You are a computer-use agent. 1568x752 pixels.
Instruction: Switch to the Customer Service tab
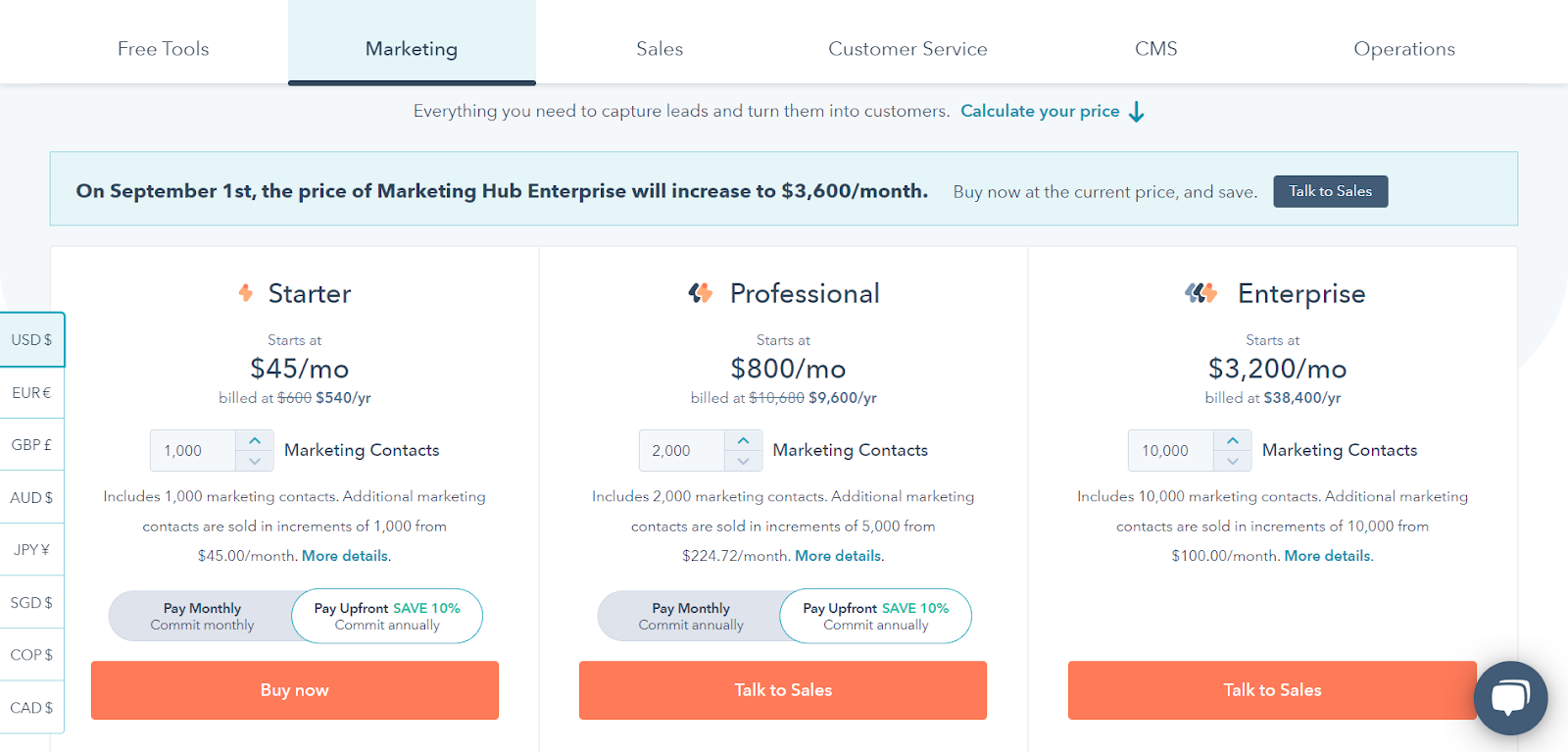click(x=907, y=49)
